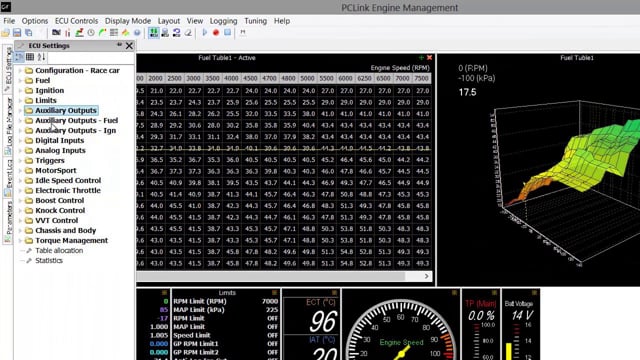Screen dimensions: 640x360
Task: Click the green curve toolbar icon
Action: [x=102, y=33]
